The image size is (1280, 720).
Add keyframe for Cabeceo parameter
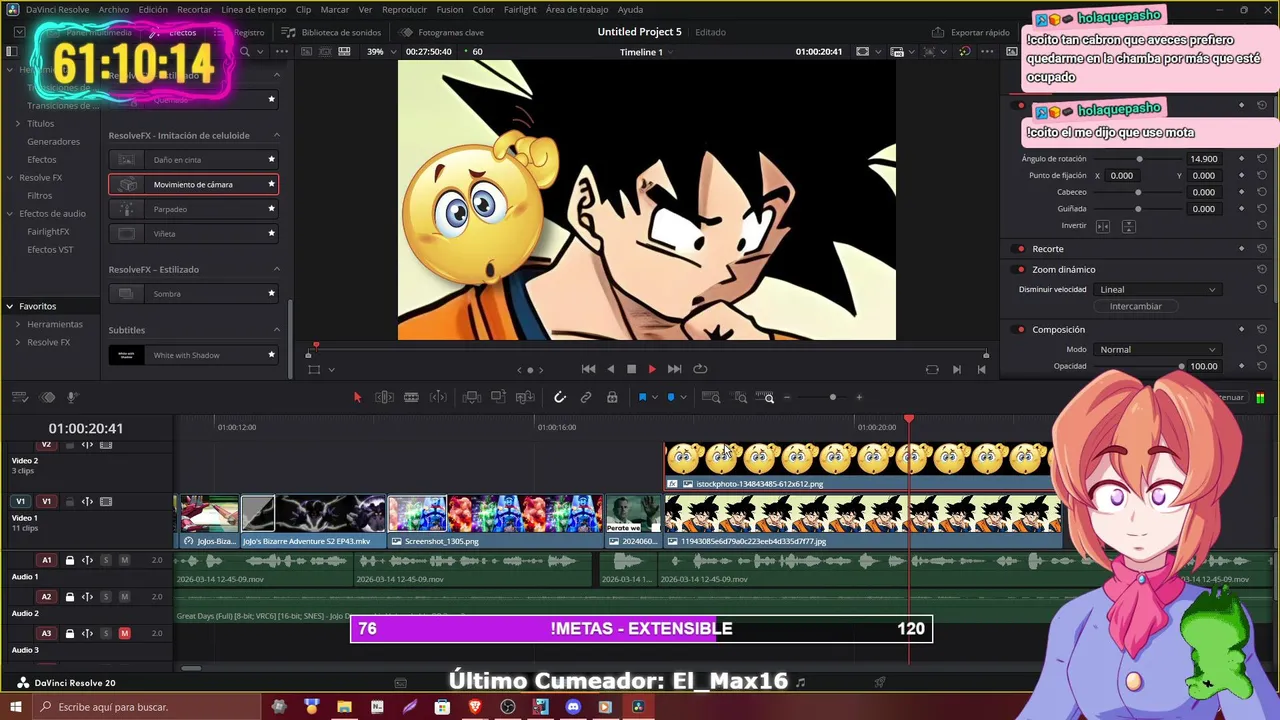[1241, 192]
